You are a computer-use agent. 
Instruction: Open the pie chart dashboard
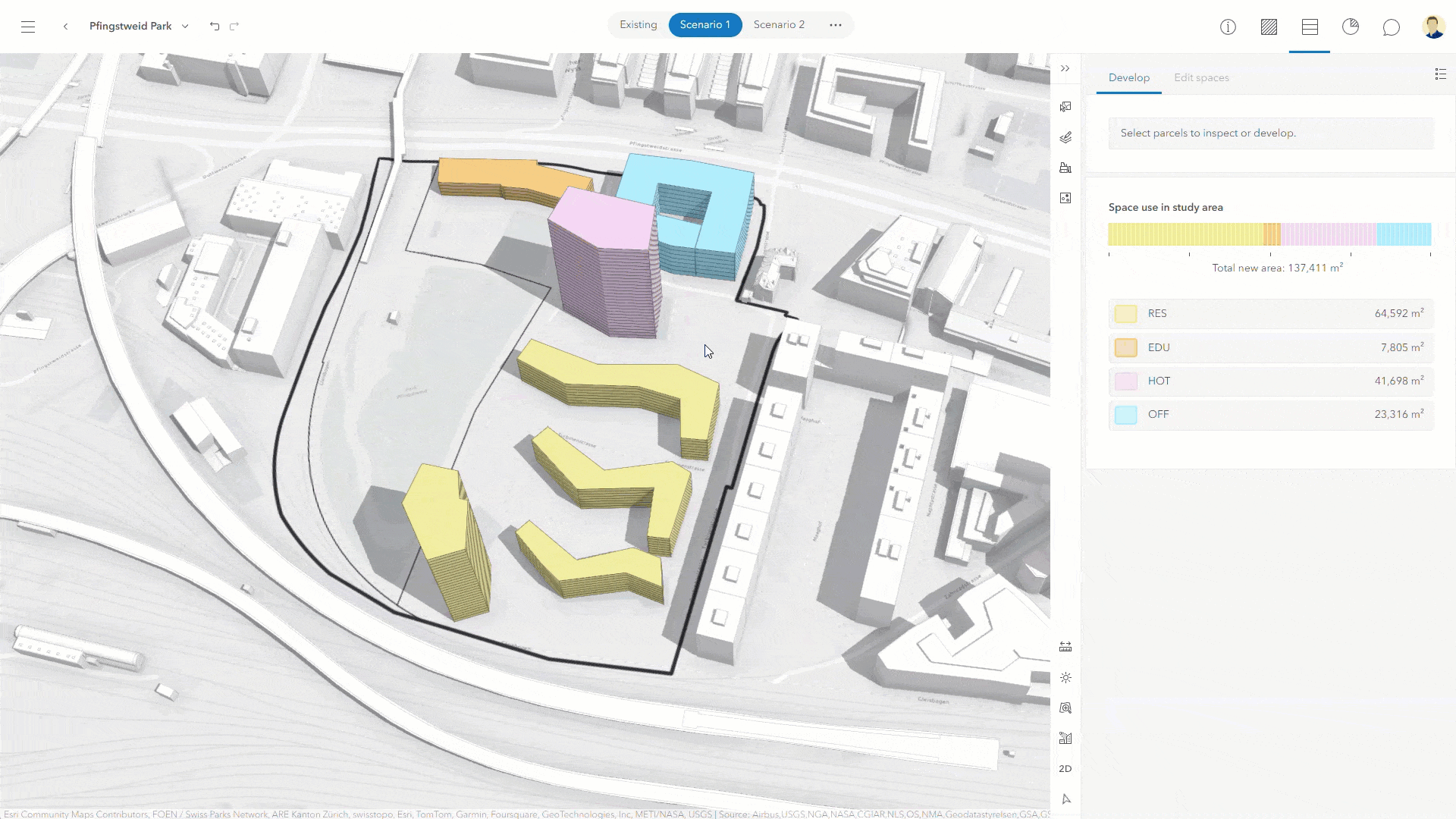[1351, 27]
